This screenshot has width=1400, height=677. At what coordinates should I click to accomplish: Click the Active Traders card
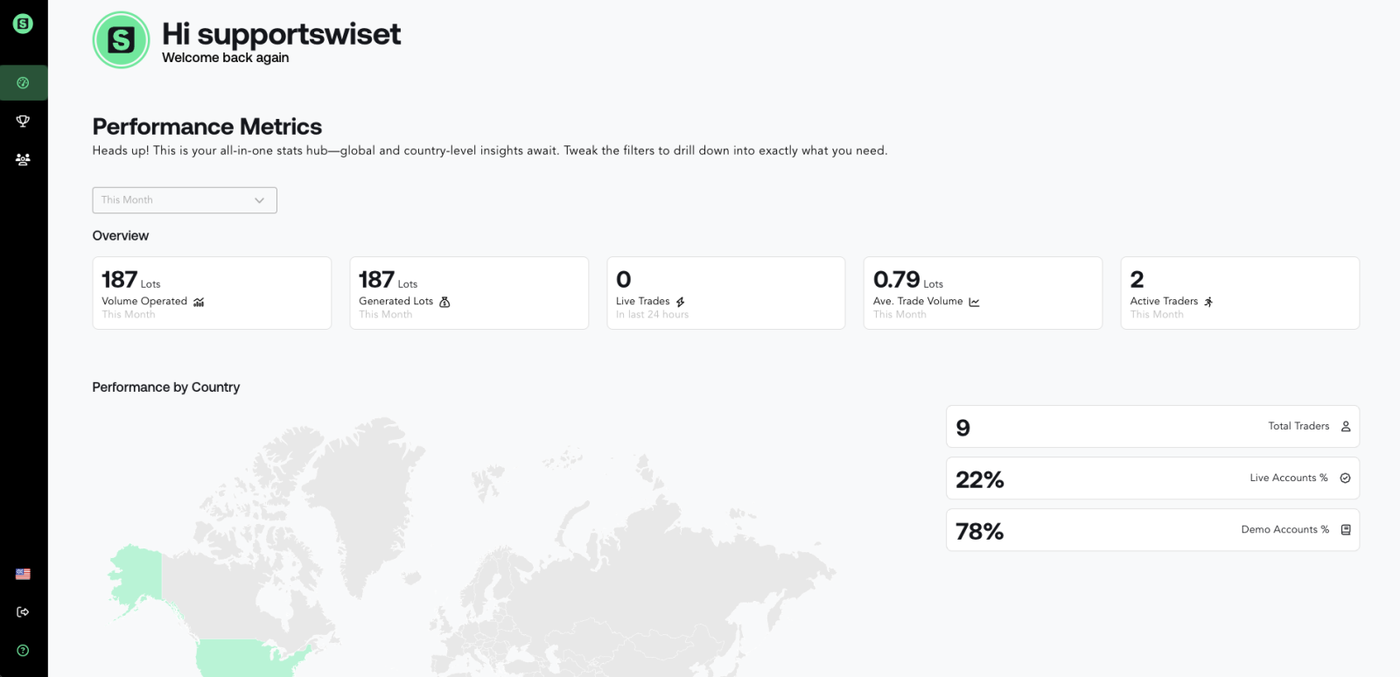pos(1239,293)
